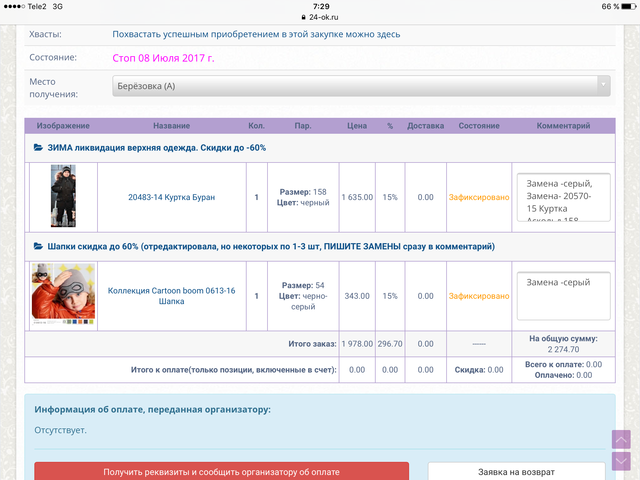
Task: Open Коллекция Cartoon boom 0613-16 Шапка link
Action: coord(171,296)
